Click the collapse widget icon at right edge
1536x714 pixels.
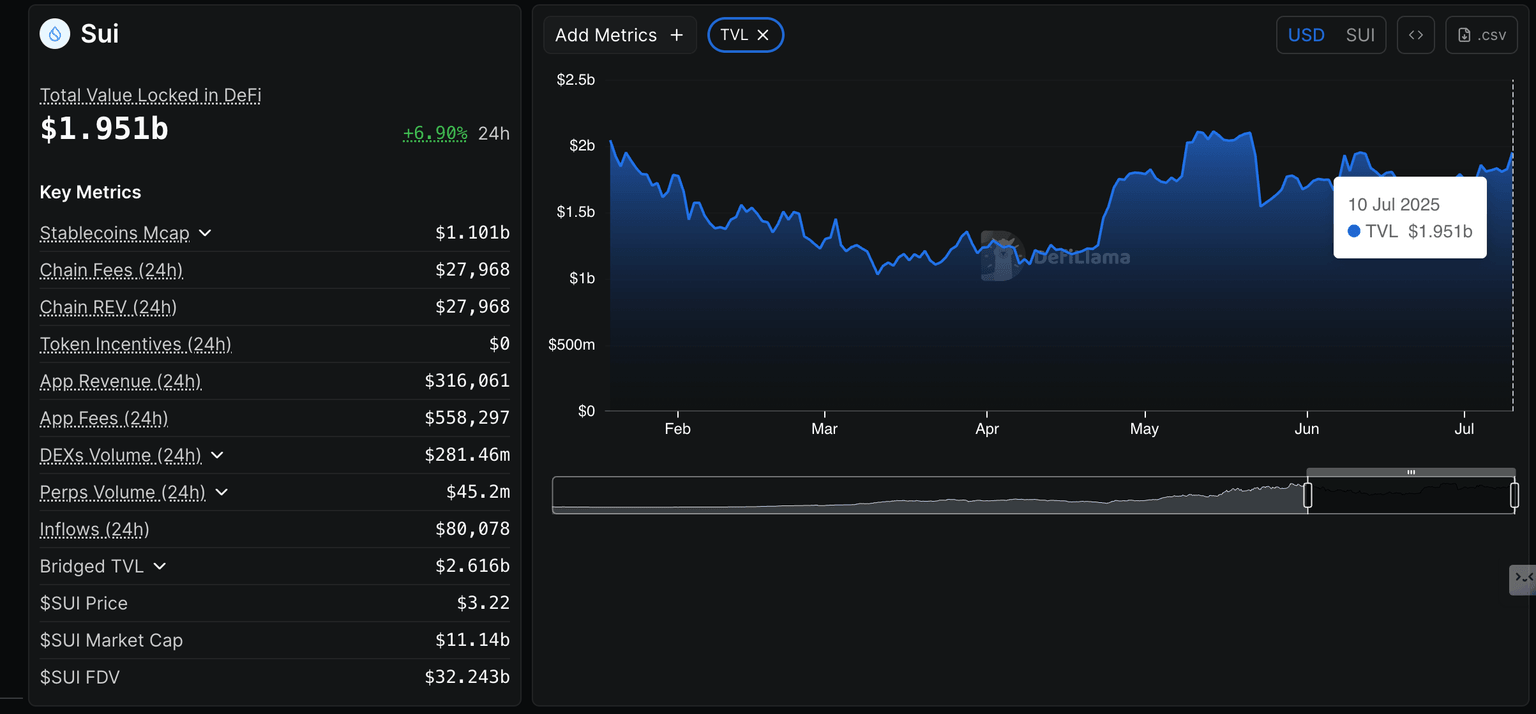(x=1522, y=578)
